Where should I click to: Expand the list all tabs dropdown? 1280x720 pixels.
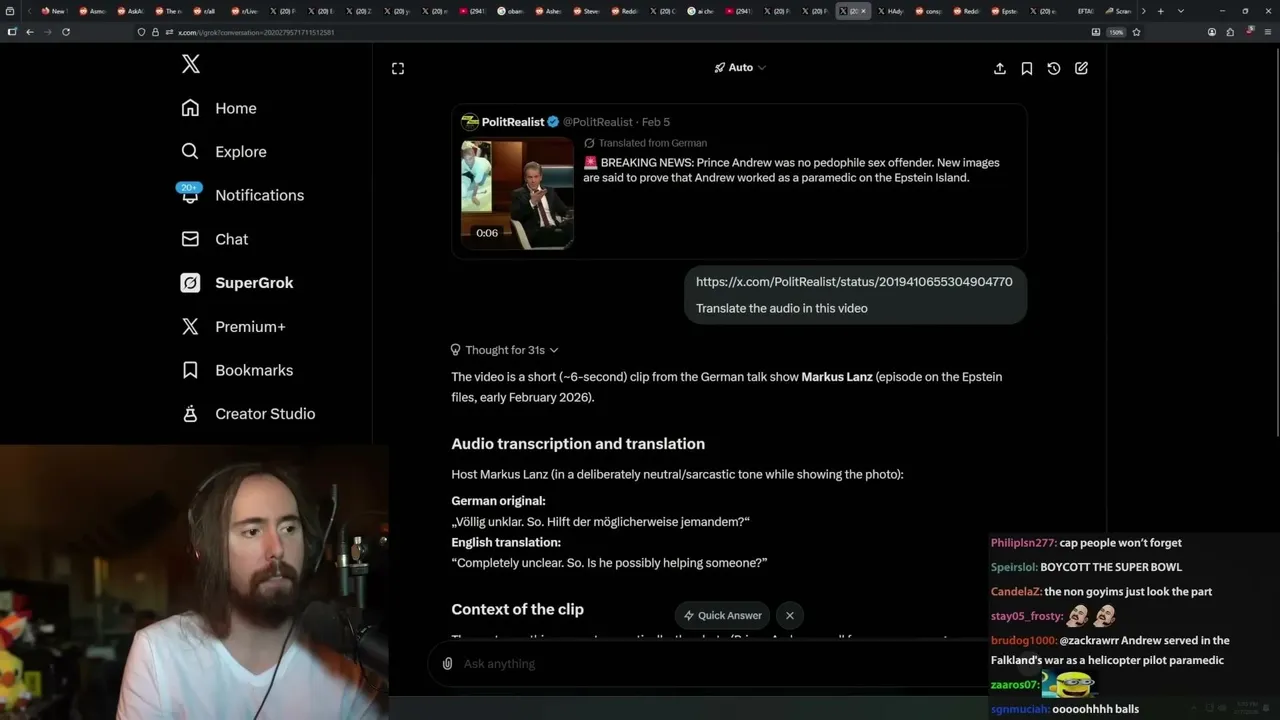(1180, 11)
